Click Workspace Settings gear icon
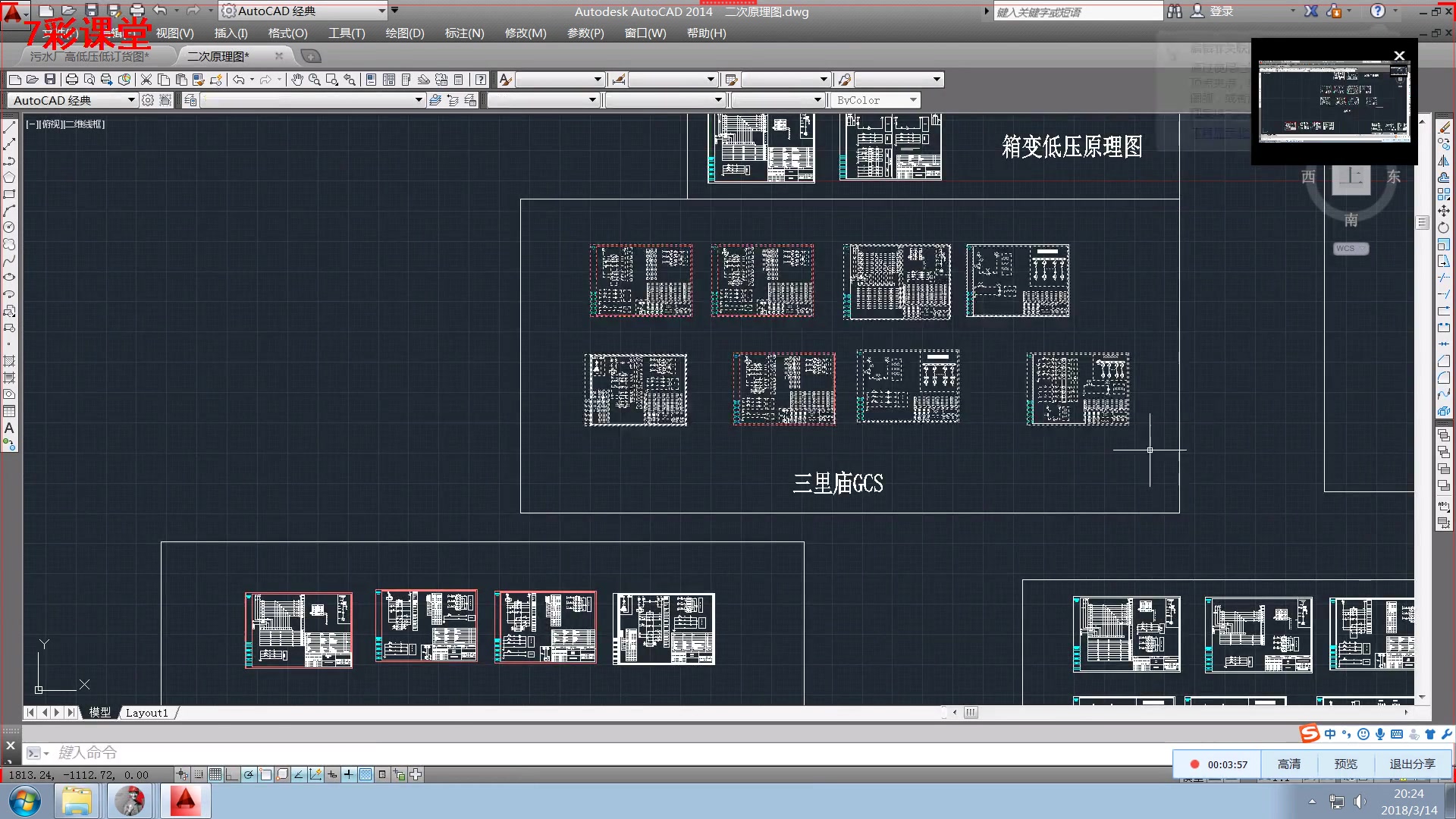The height and width of the screenshot is (819, 1456). 148,100
